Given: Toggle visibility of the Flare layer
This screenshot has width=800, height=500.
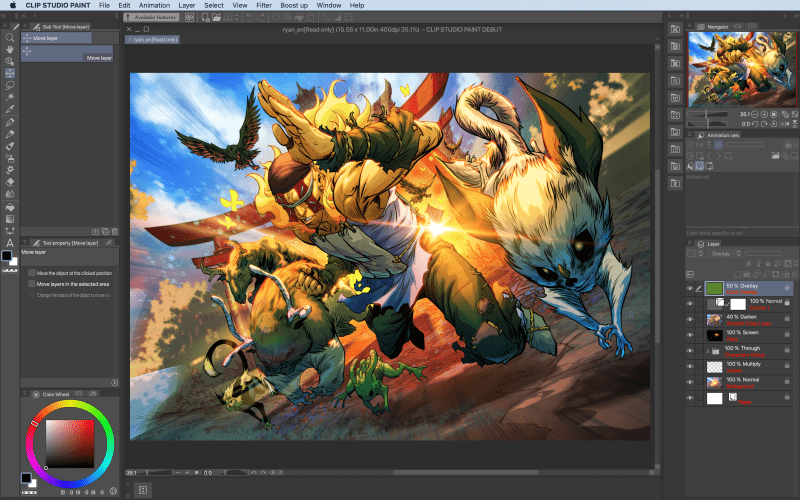Looking at the screenshot, I should click(690, 337).
